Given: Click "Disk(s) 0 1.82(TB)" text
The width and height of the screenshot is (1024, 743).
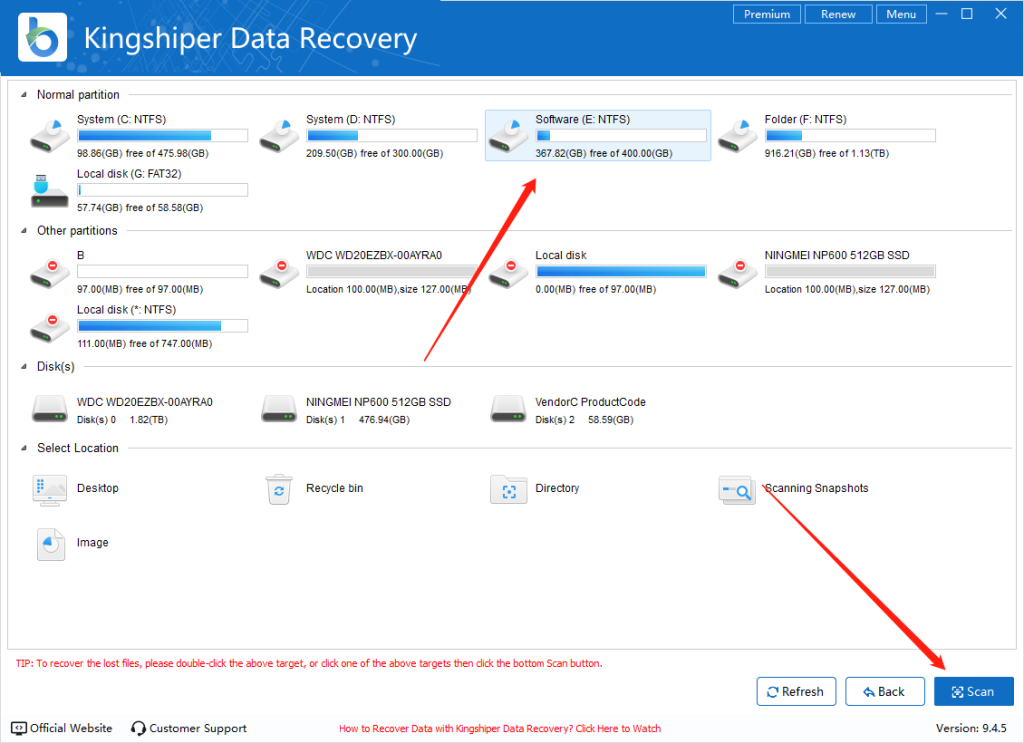Looking at the screenshot, I should coord(122,420).
